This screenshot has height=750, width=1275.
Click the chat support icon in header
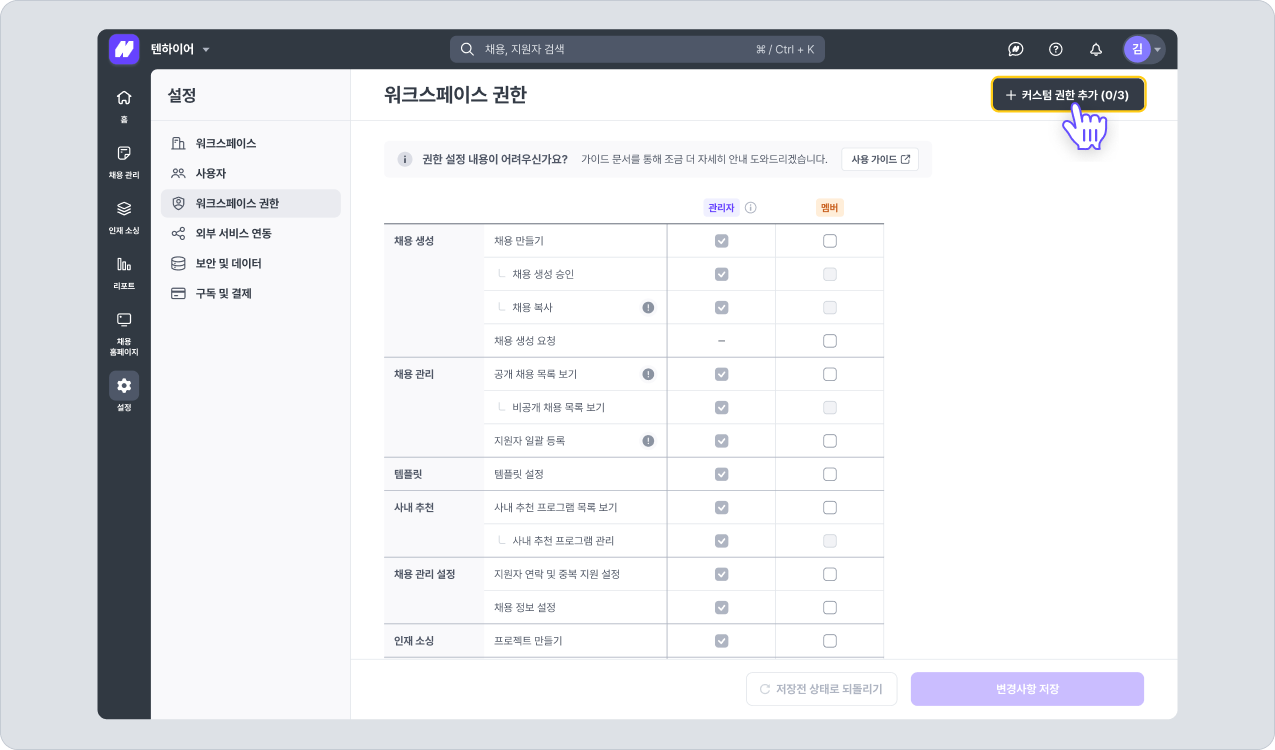point(1015,49)
